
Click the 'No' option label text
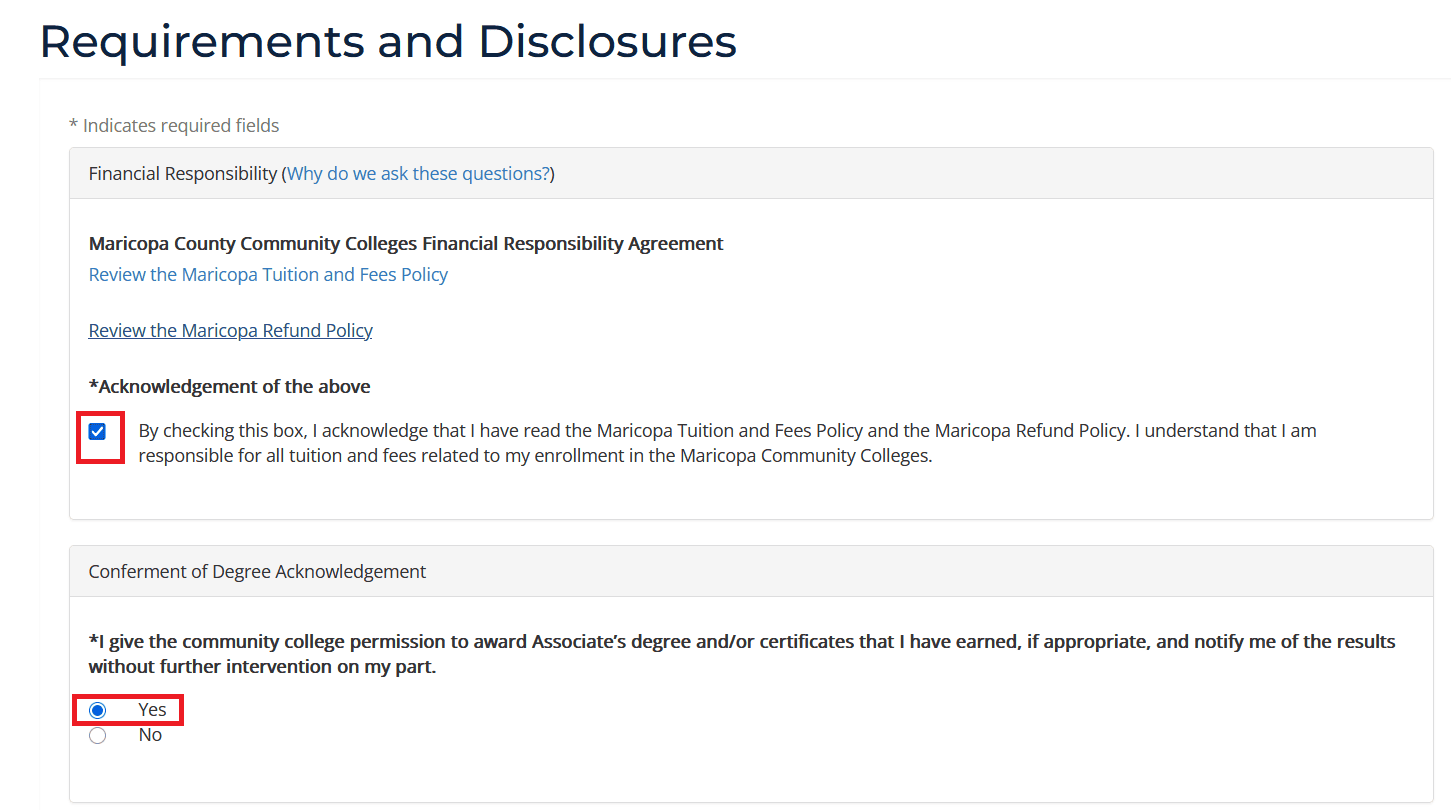[x=150, y=736]
